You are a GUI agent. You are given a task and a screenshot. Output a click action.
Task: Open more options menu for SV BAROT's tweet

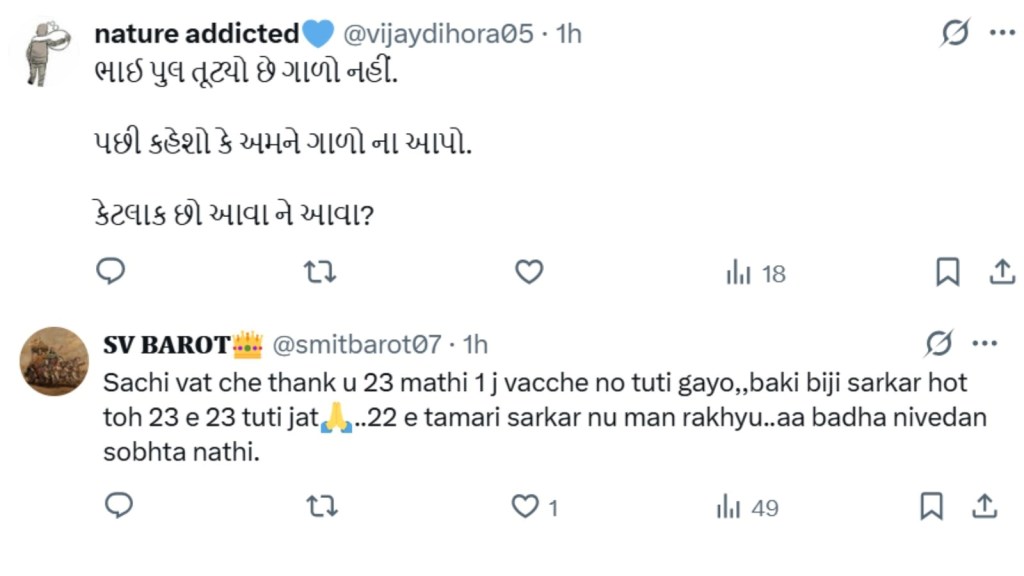pos(985,345)
